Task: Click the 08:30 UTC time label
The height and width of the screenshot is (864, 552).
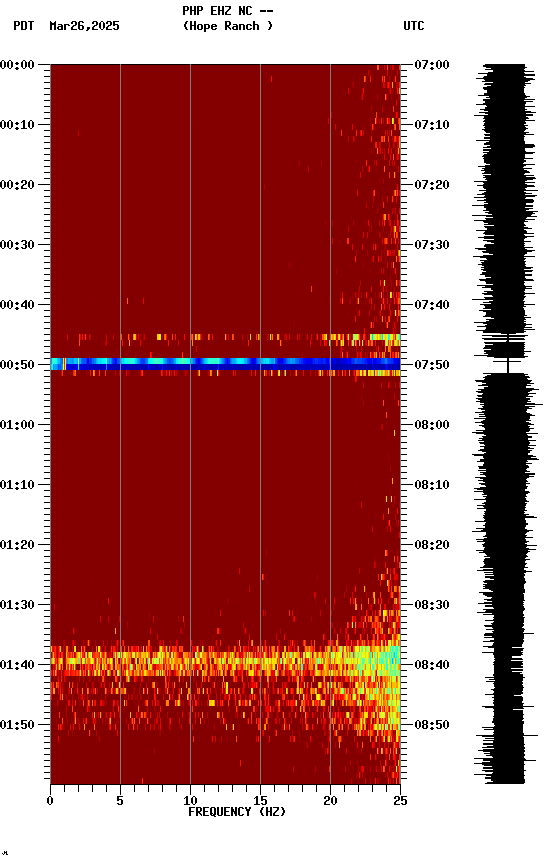Action: (x=432, y=605)
